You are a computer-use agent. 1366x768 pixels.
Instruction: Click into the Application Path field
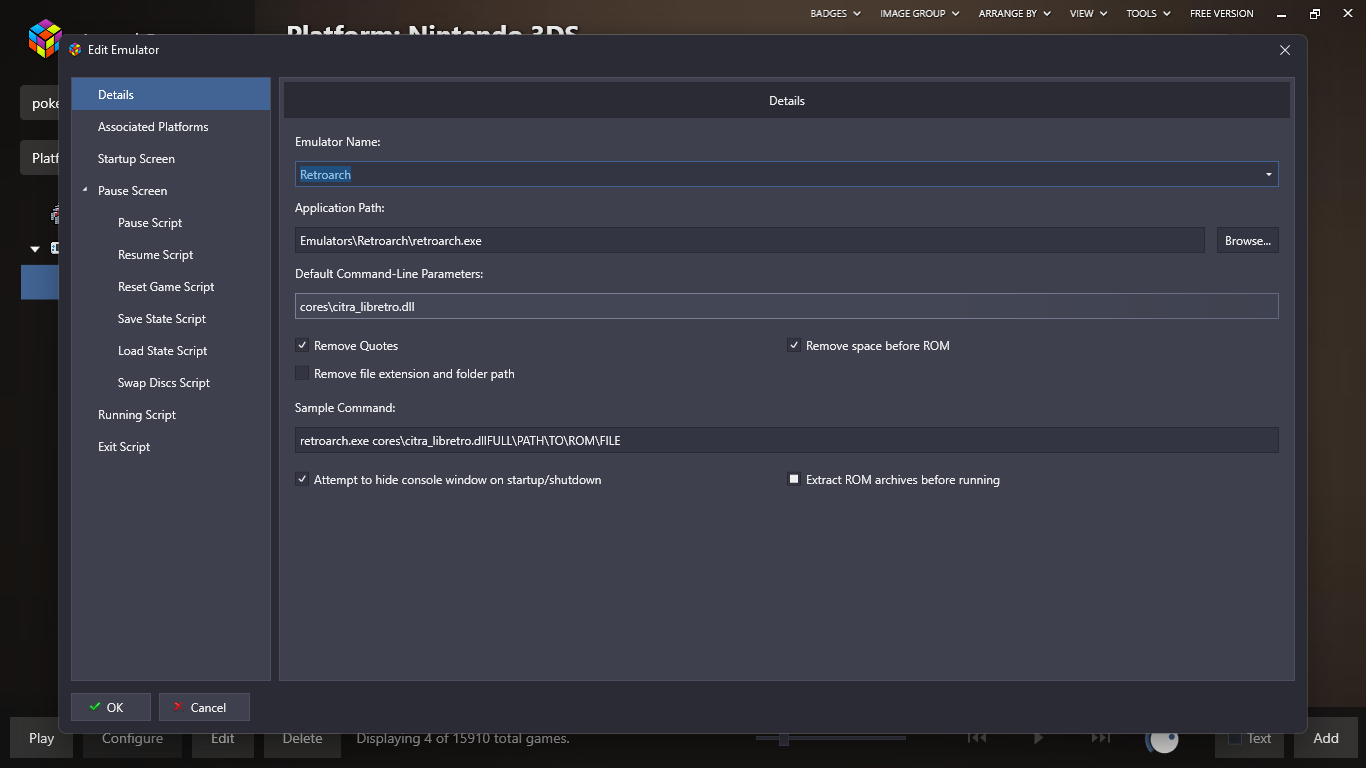click(x=750, y=240)
